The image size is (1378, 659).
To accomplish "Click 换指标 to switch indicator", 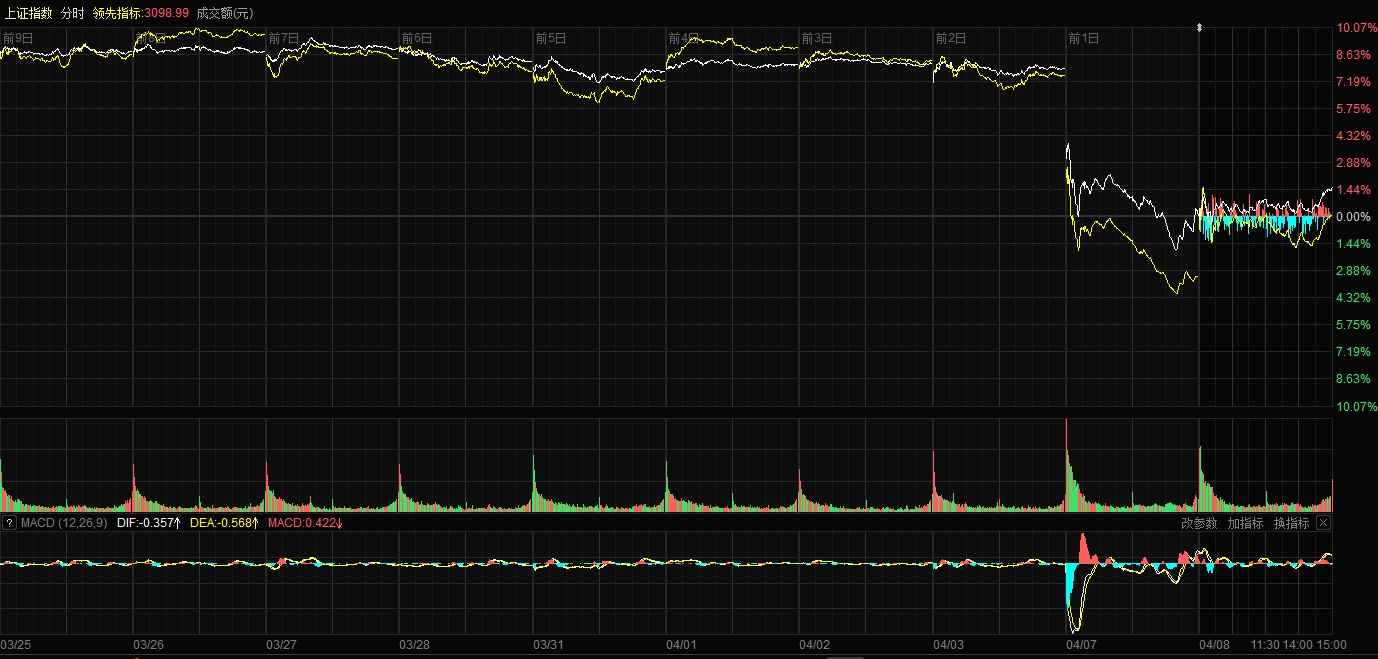I will (1291, 523).
